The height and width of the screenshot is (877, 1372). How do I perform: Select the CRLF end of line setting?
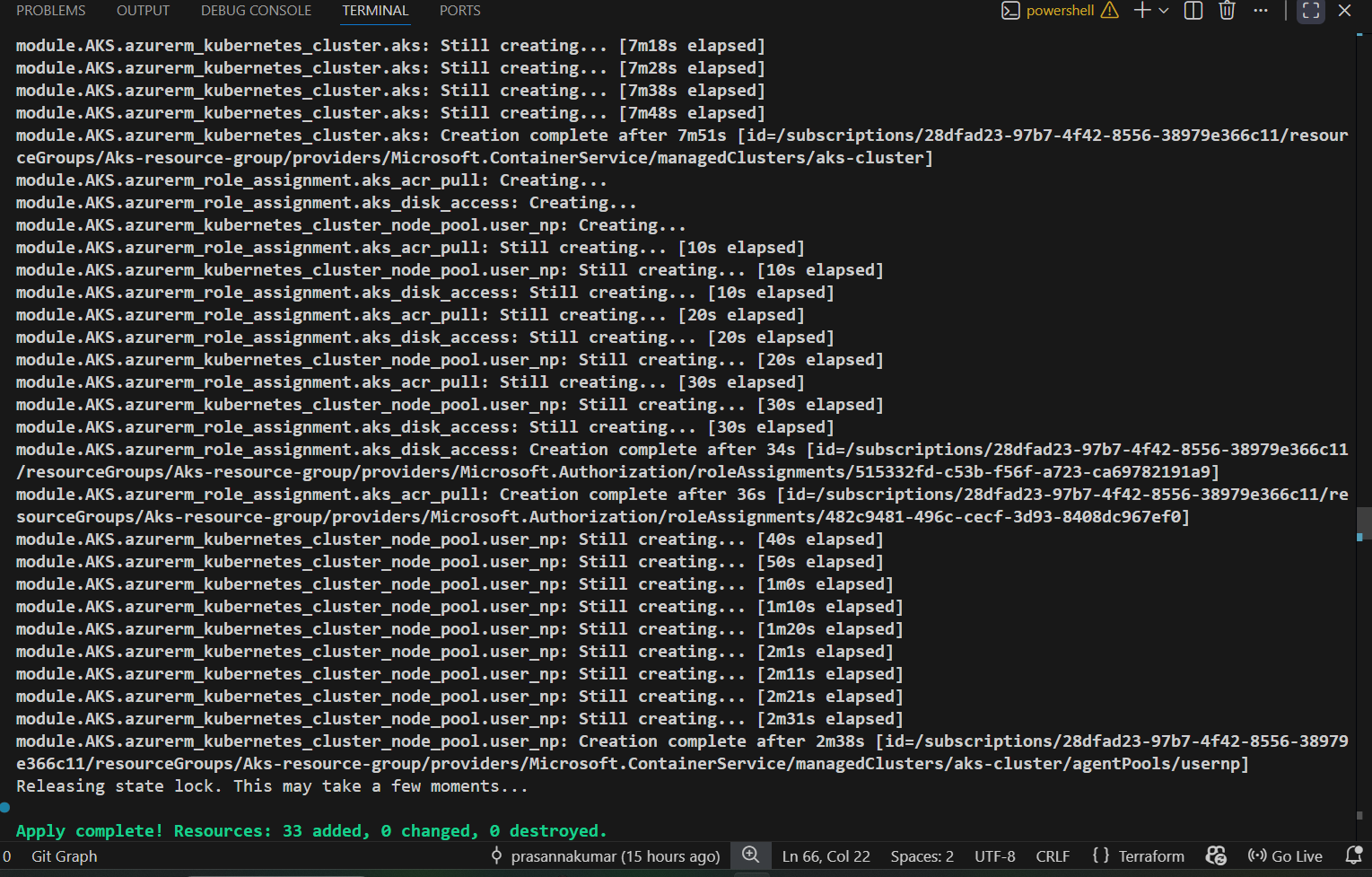point(1053,856)
